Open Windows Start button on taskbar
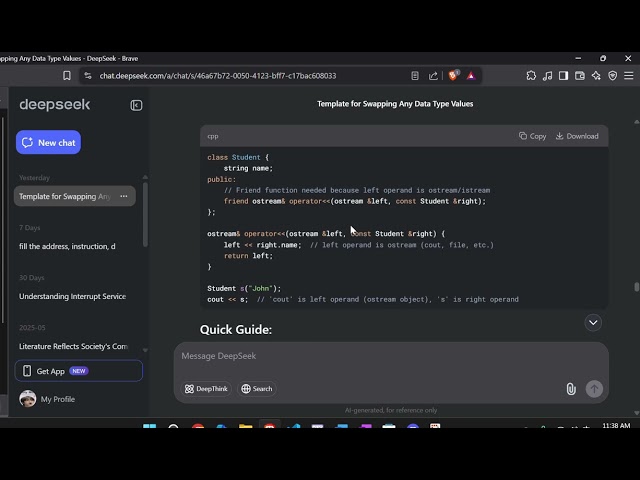 (x=149, y=426)
